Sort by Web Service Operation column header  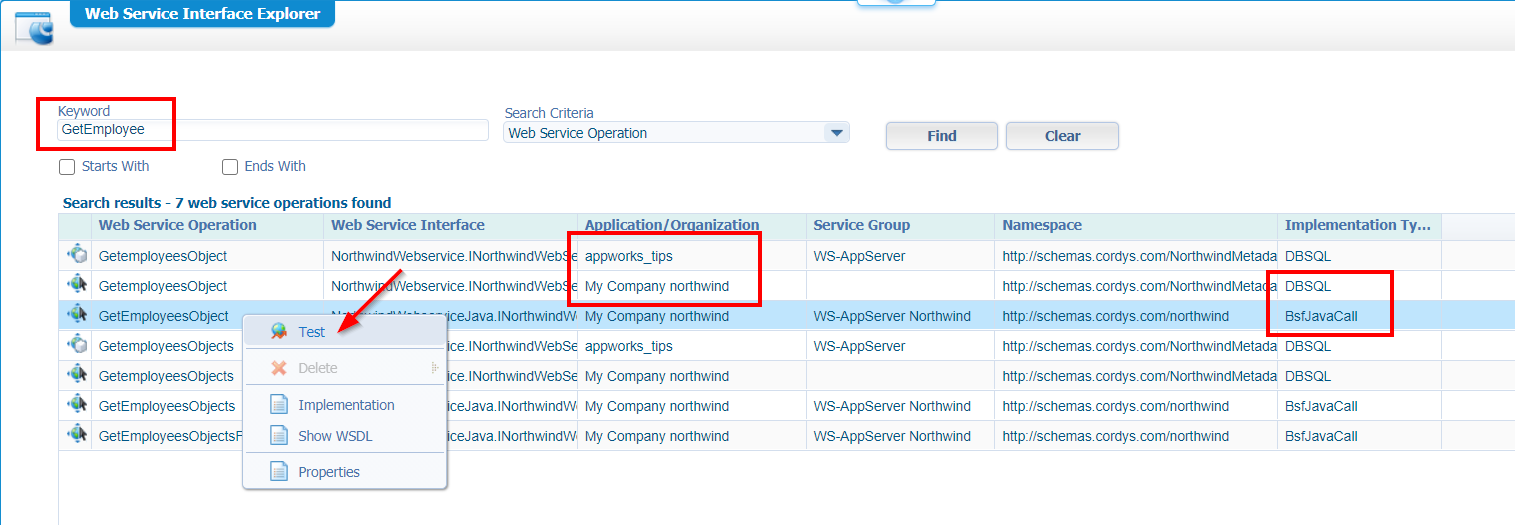[177, 226]
